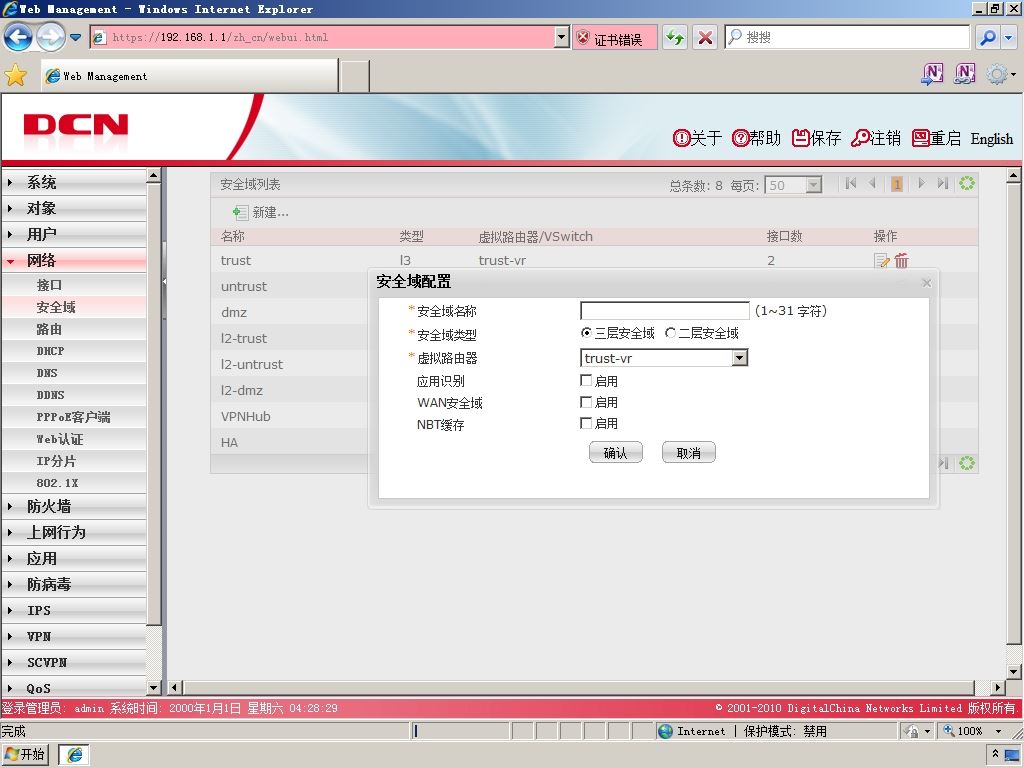The width and height of the screenshot is (1024, 768).
Task: Click the 关于 (About) icon link
Action: (x=697, y=138)
